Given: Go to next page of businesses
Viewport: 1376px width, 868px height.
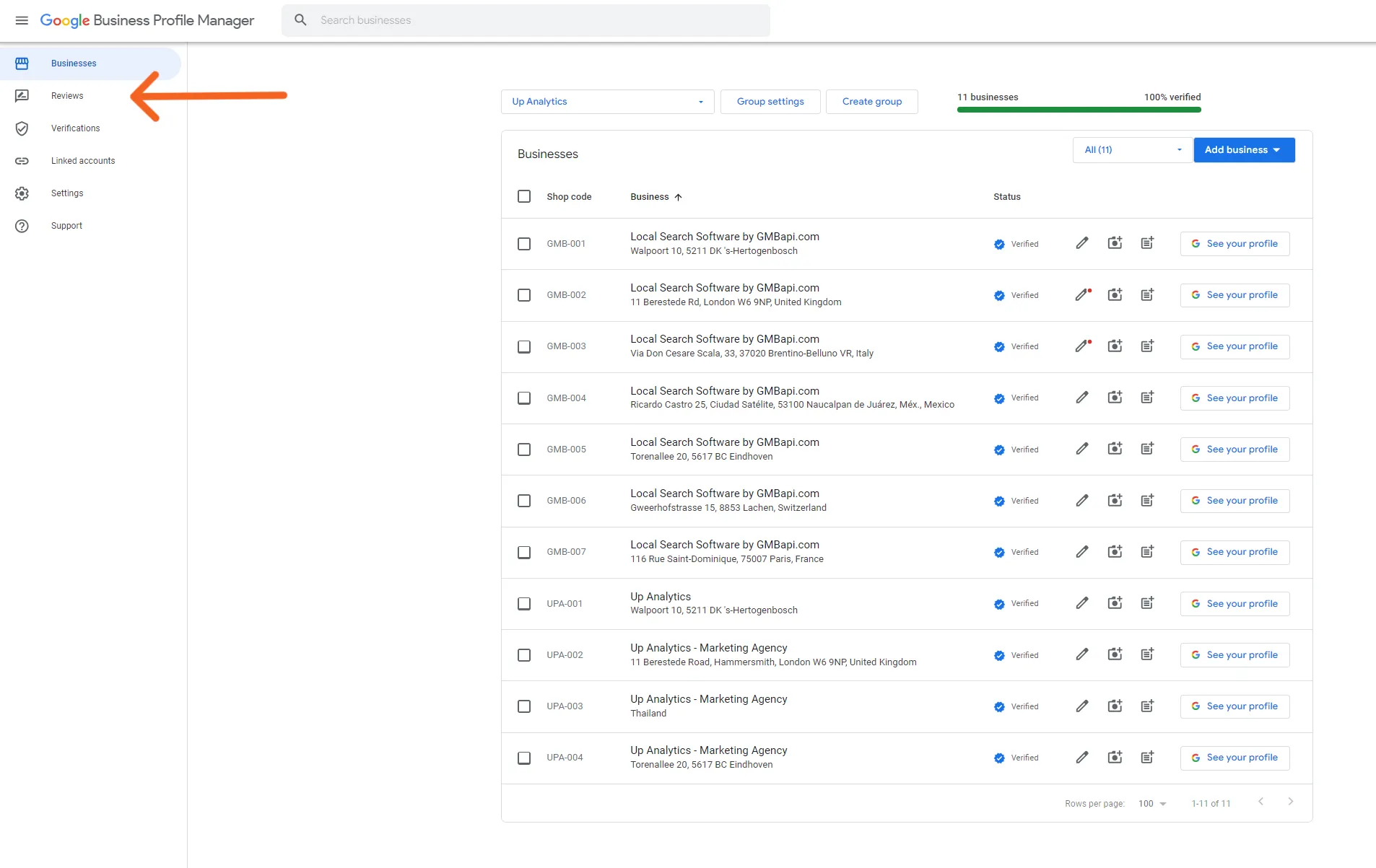Looking at the screenshot, I should click(x=1290, y=802).
